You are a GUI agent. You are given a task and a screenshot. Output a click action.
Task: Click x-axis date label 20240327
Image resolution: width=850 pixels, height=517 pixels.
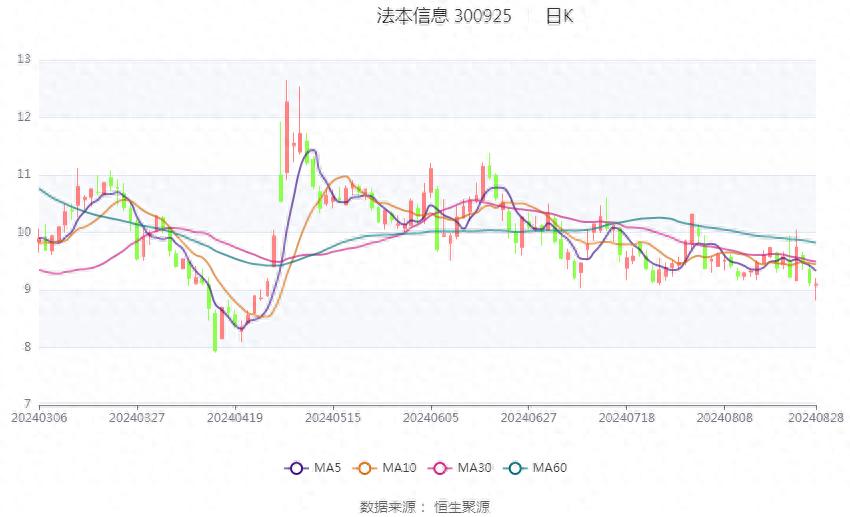137,418
